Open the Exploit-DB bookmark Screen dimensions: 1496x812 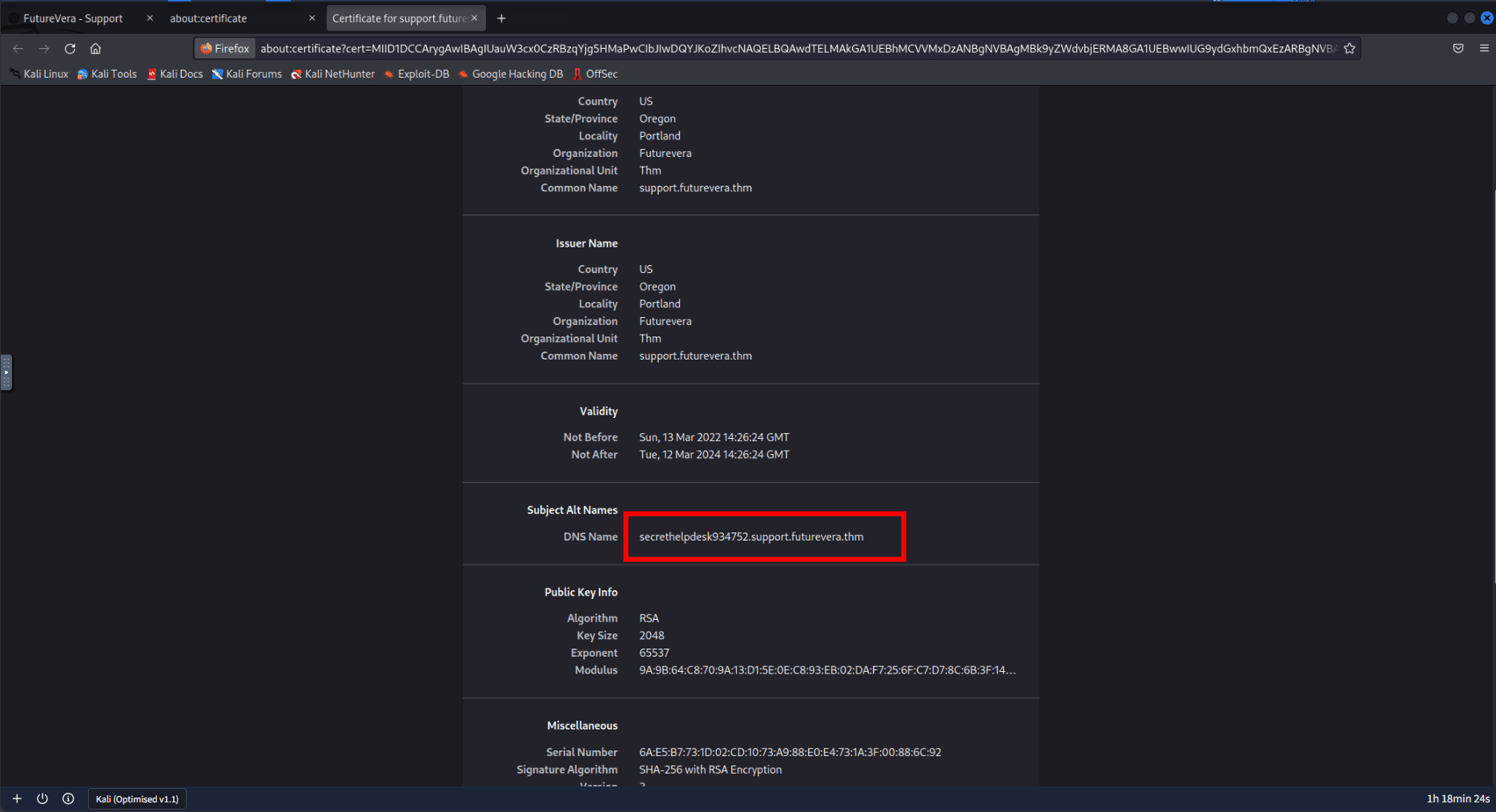pyautogui.click(x=416, y=74)
